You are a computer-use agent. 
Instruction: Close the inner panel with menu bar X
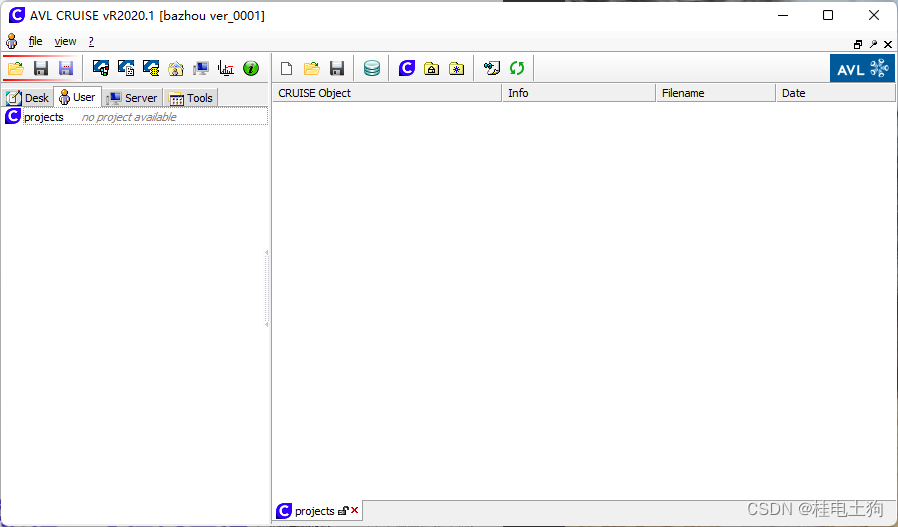(888, 44)
